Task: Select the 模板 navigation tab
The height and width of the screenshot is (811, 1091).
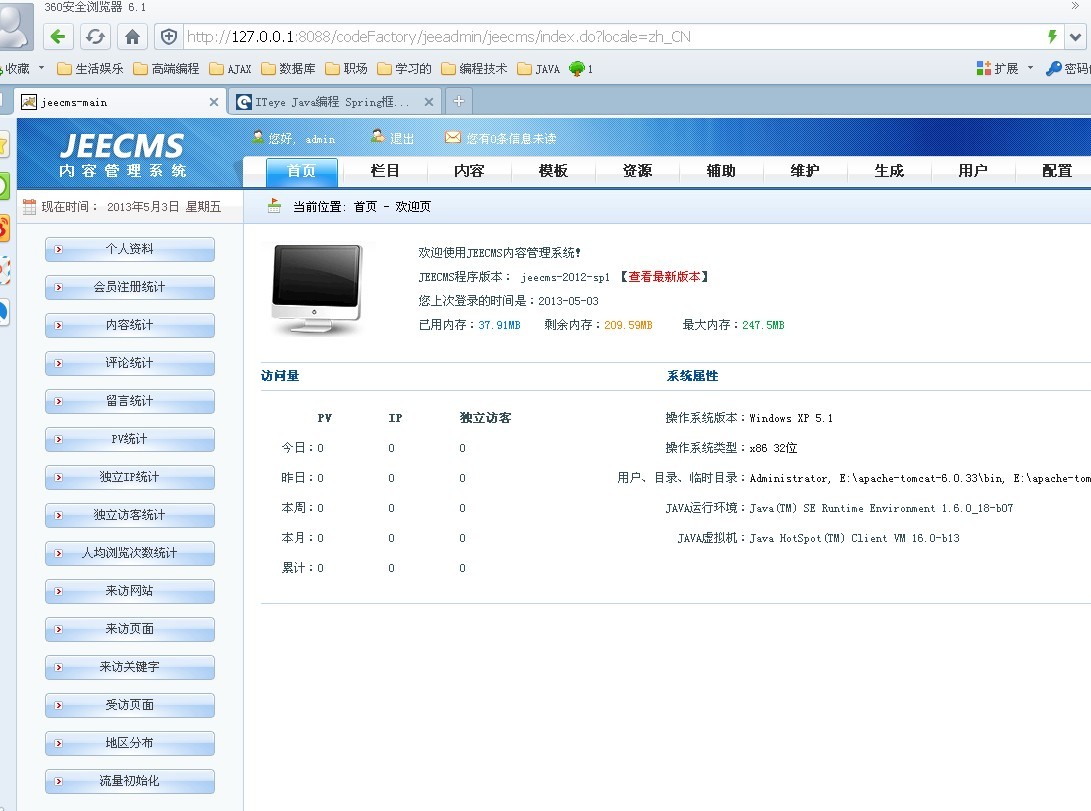Action: point(553,171)
